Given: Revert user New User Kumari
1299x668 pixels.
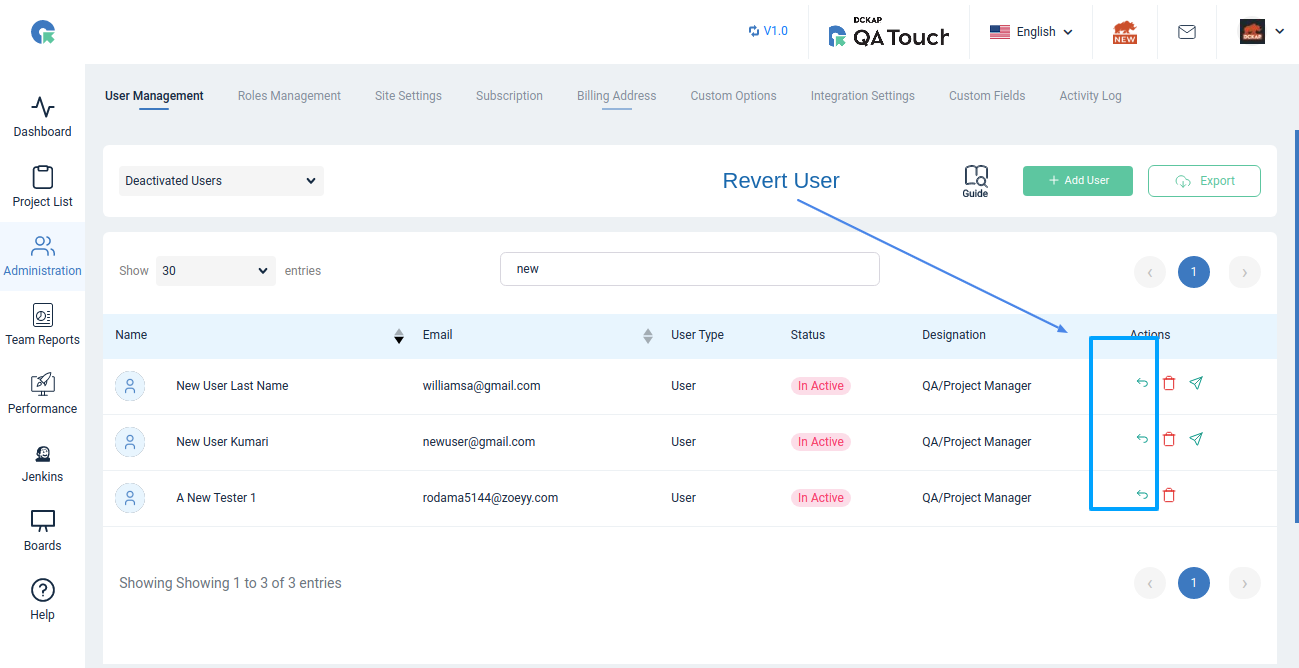Looking at the screenshot, I should [1142, 439].
